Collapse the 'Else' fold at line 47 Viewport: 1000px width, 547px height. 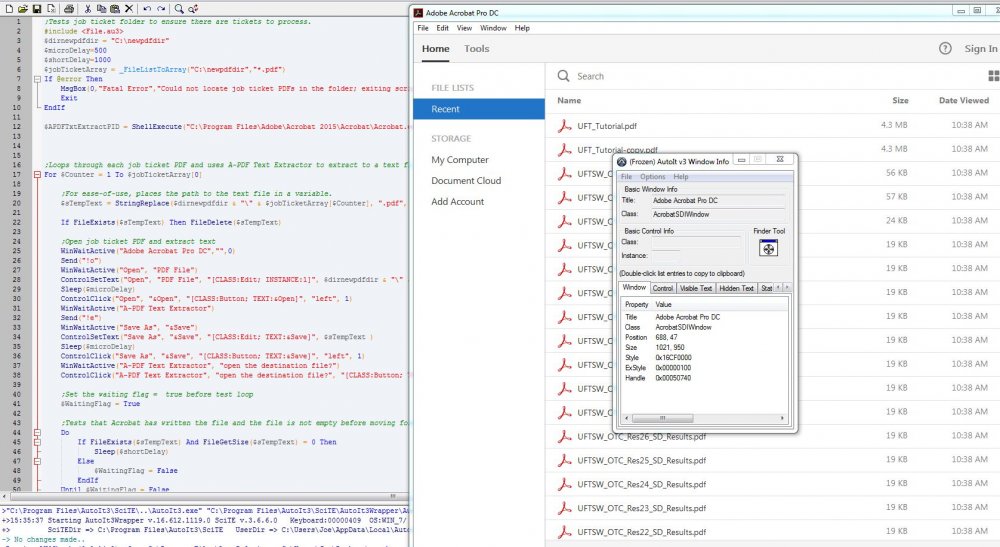[x=37, y=461]
